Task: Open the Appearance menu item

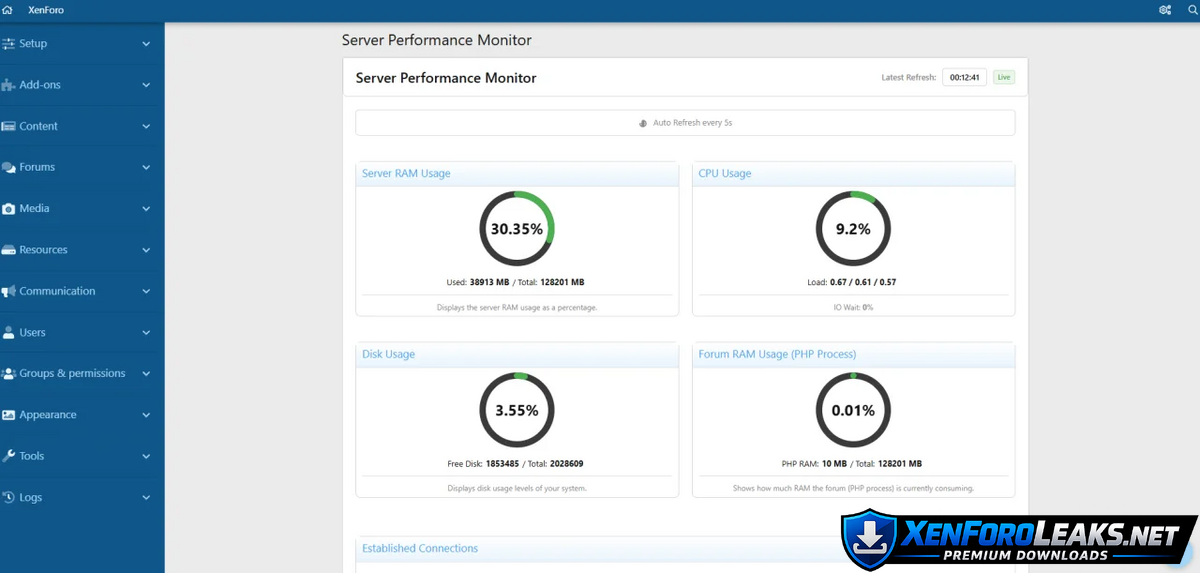Action: click(48, 415)
